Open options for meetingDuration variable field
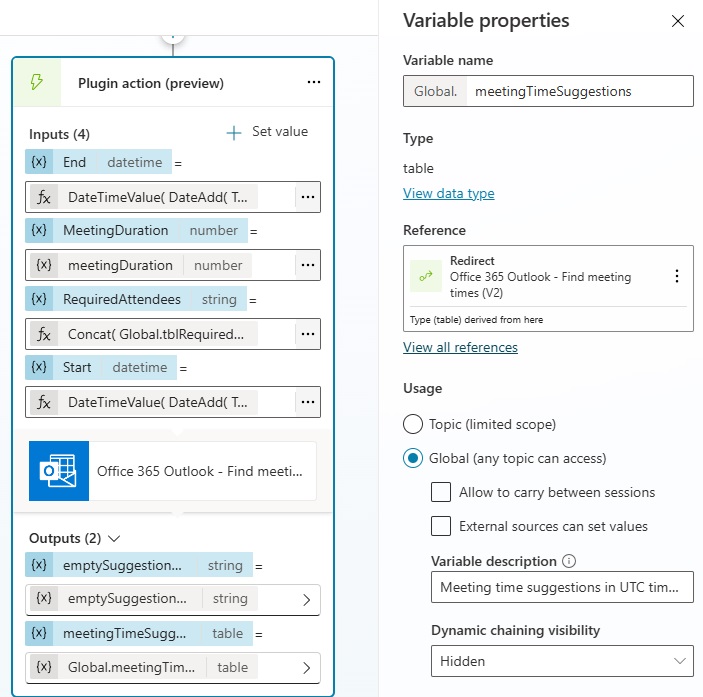 [308, 265]
